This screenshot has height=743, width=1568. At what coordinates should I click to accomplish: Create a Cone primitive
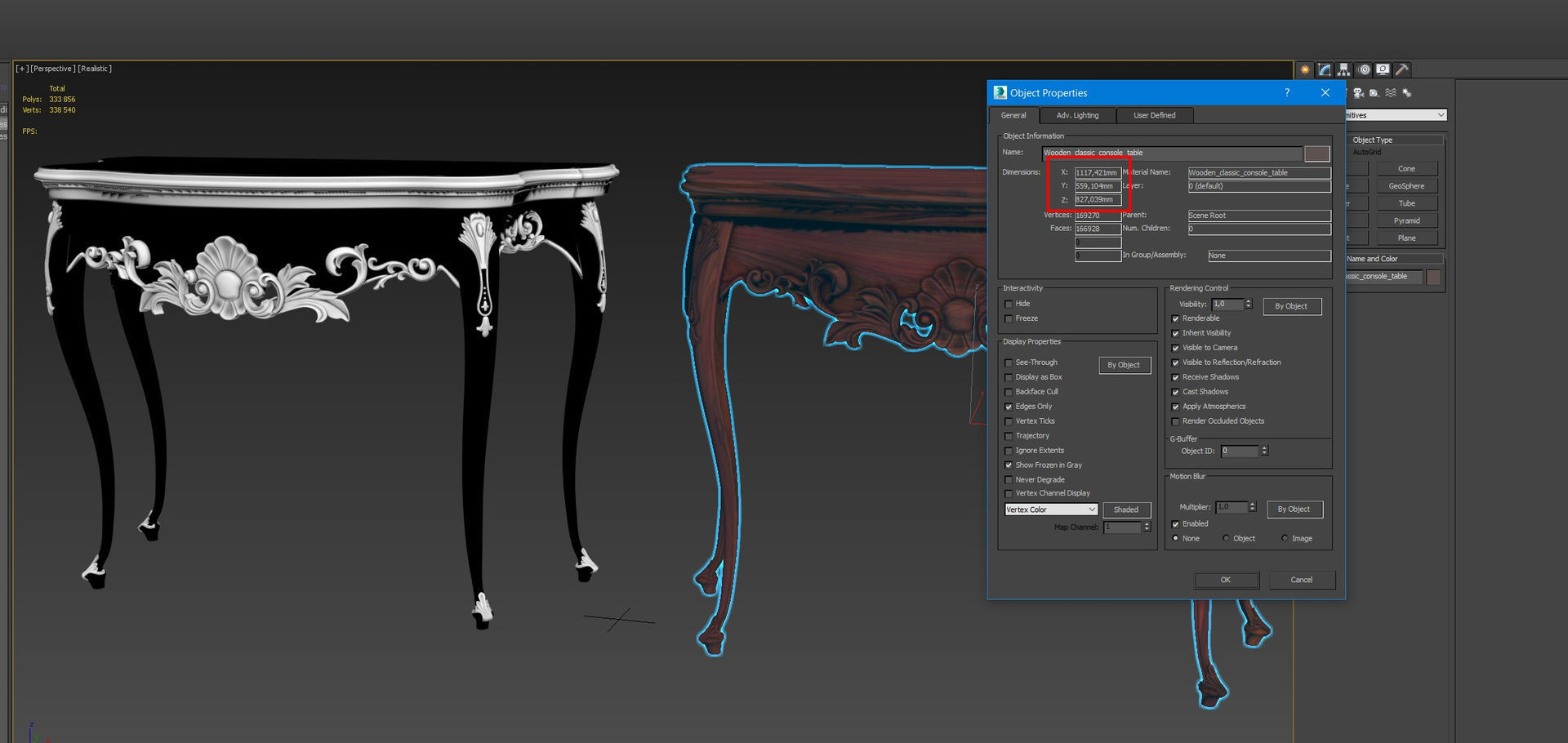(1406, 169)
